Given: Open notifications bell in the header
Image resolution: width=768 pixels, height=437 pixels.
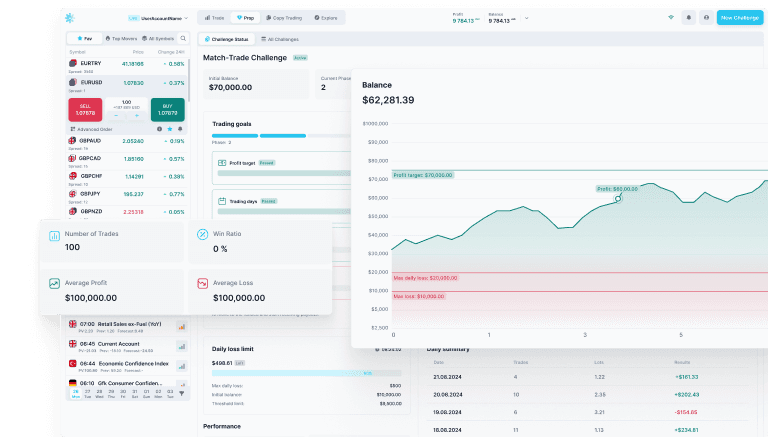Looking at the screenshot, I should (x=689, y=18).
